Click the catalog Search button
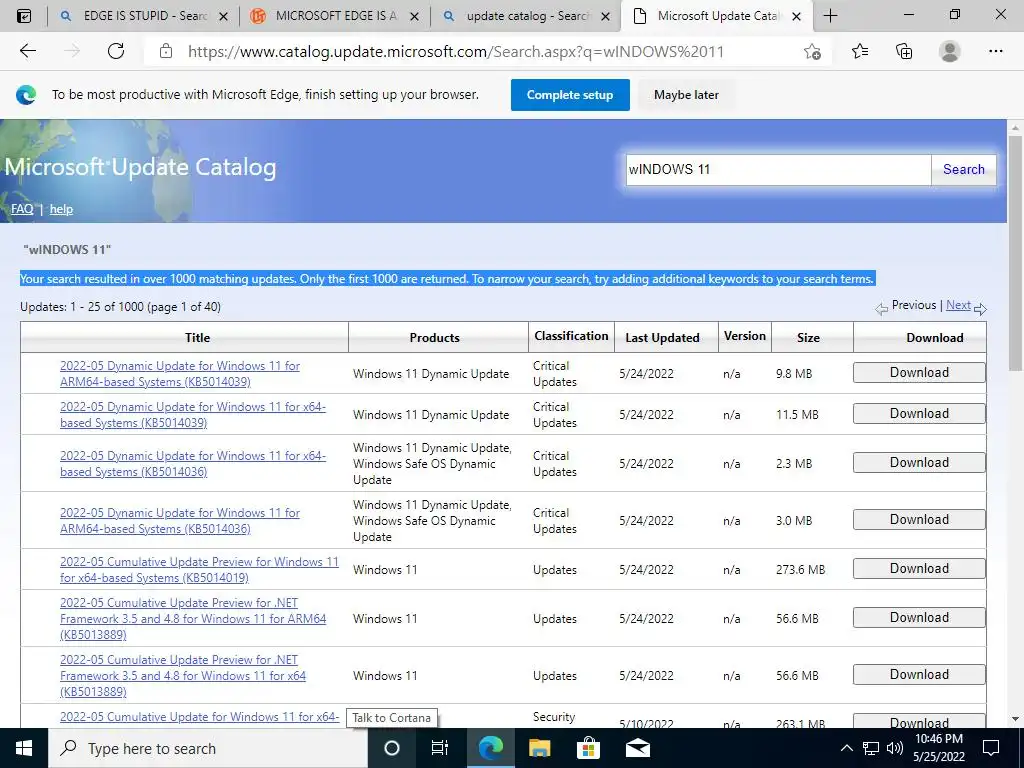The height and width of the screenshot is (768, 1024). (x=963, y=170)
